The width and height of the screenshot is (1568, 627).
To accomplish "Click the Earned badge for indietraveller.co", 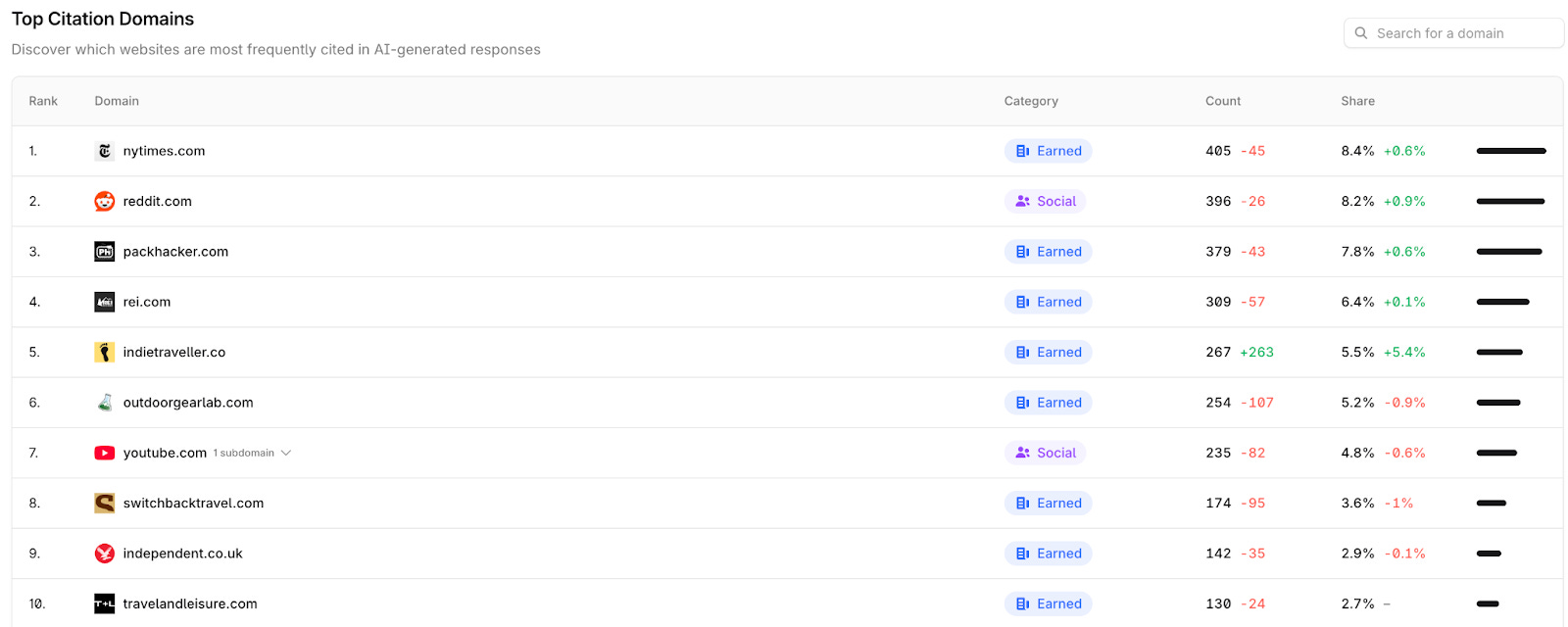I will (1049, 352).
